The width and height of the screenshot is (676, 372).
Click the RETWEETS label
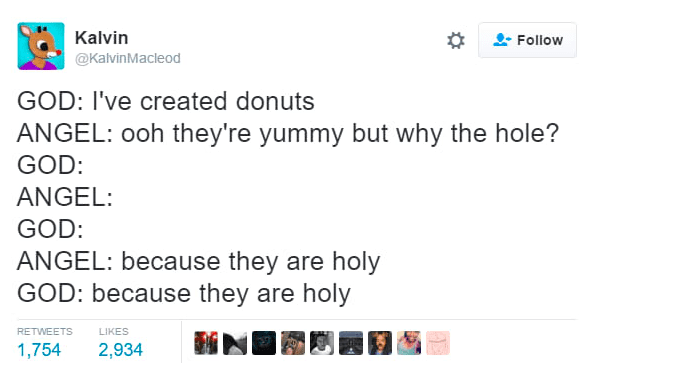tap(45, 331)
